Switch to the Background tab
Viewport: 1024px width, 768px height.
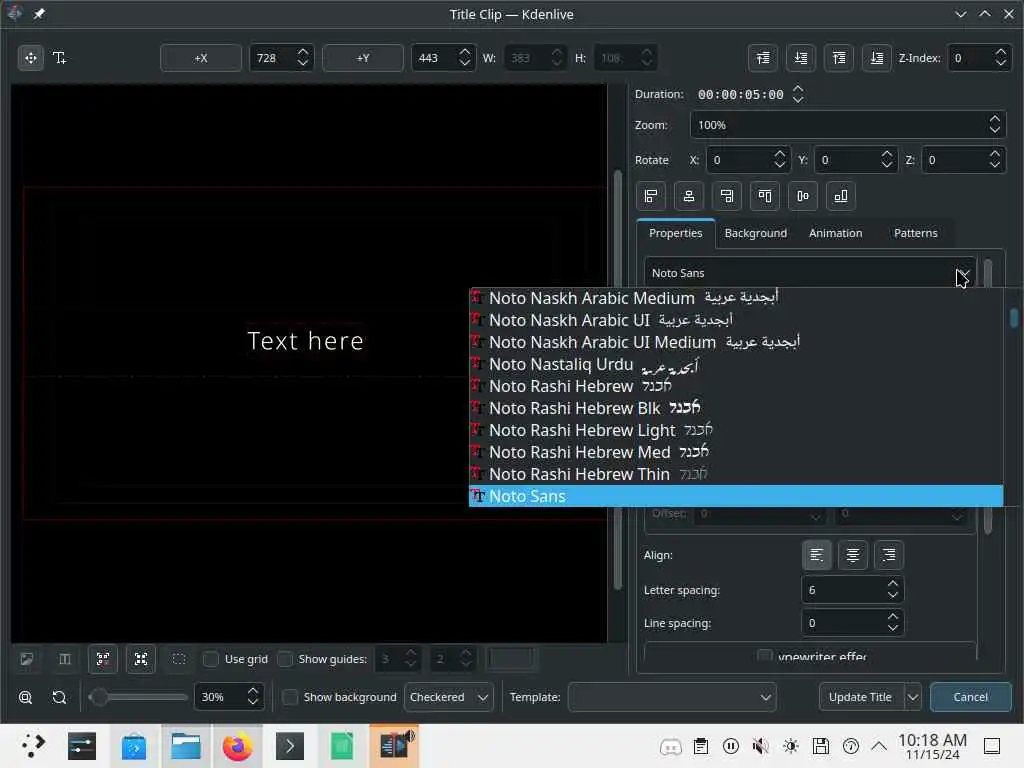tap(756, 233)
